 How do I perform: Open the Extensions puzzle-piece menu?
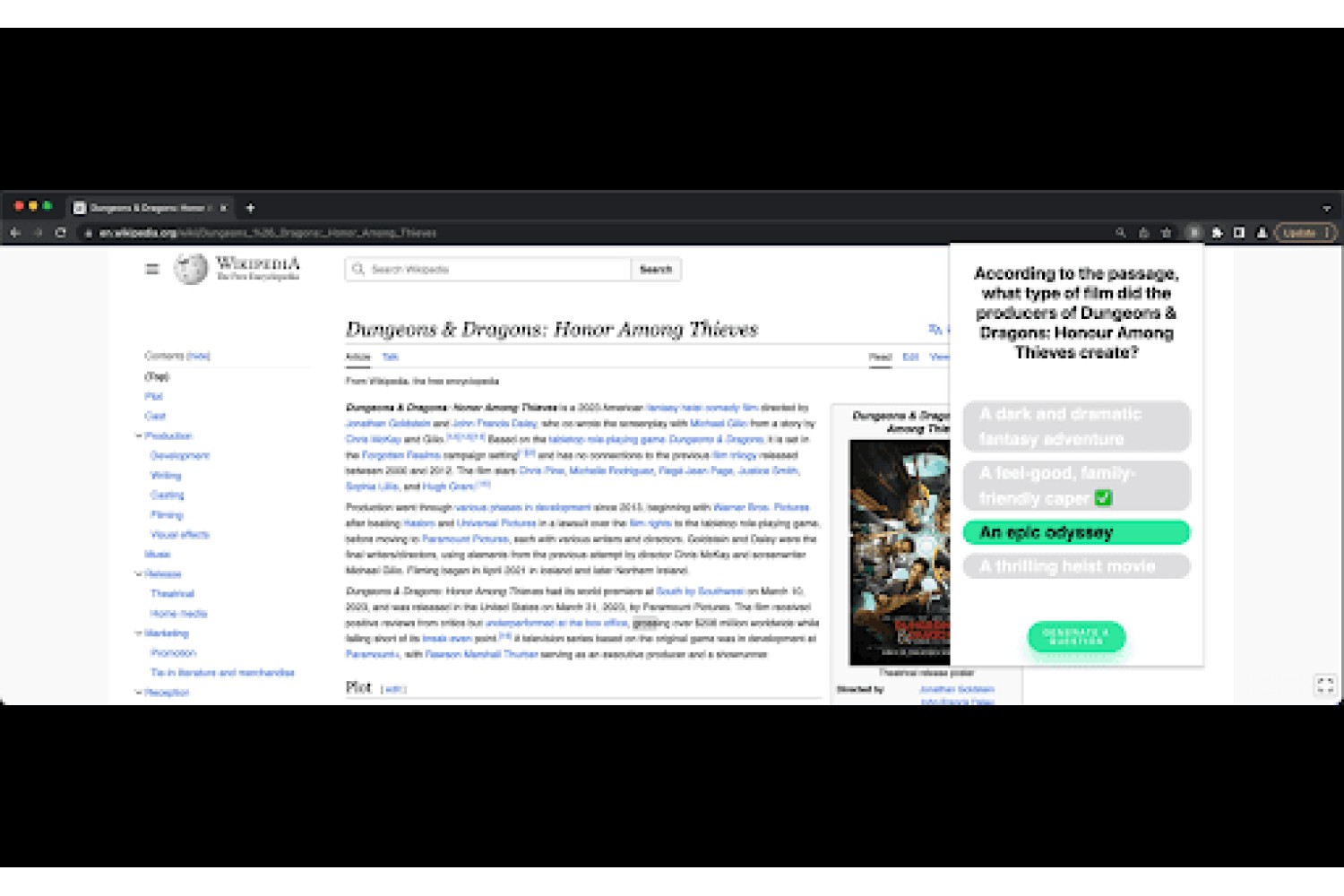(x=1217, y=233)
